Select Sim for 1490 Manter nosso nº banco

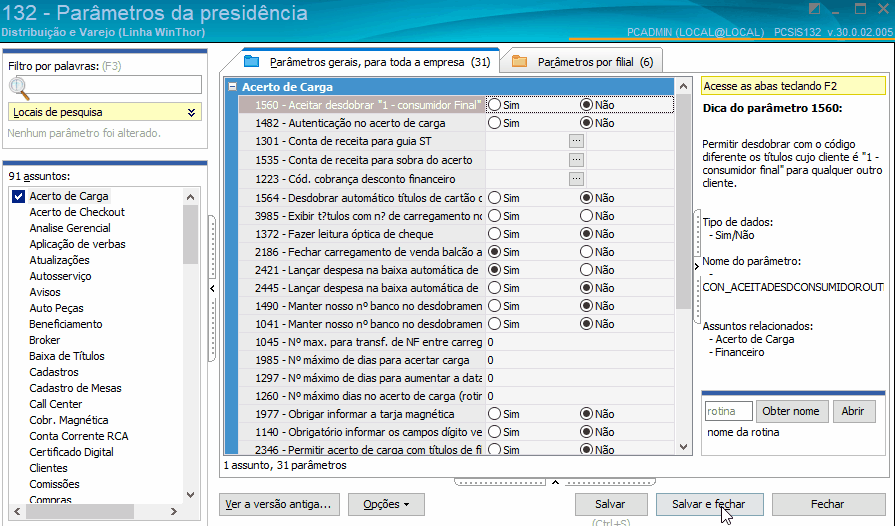494,306
